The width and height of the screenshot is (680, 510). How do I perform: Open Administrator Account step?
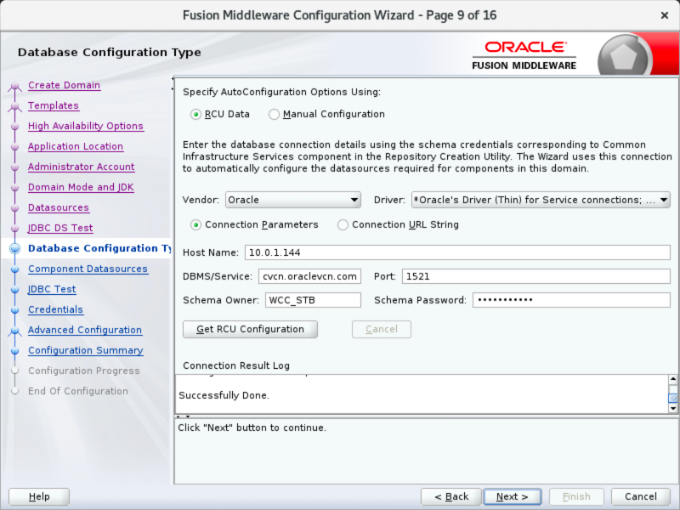coord(81,167)
